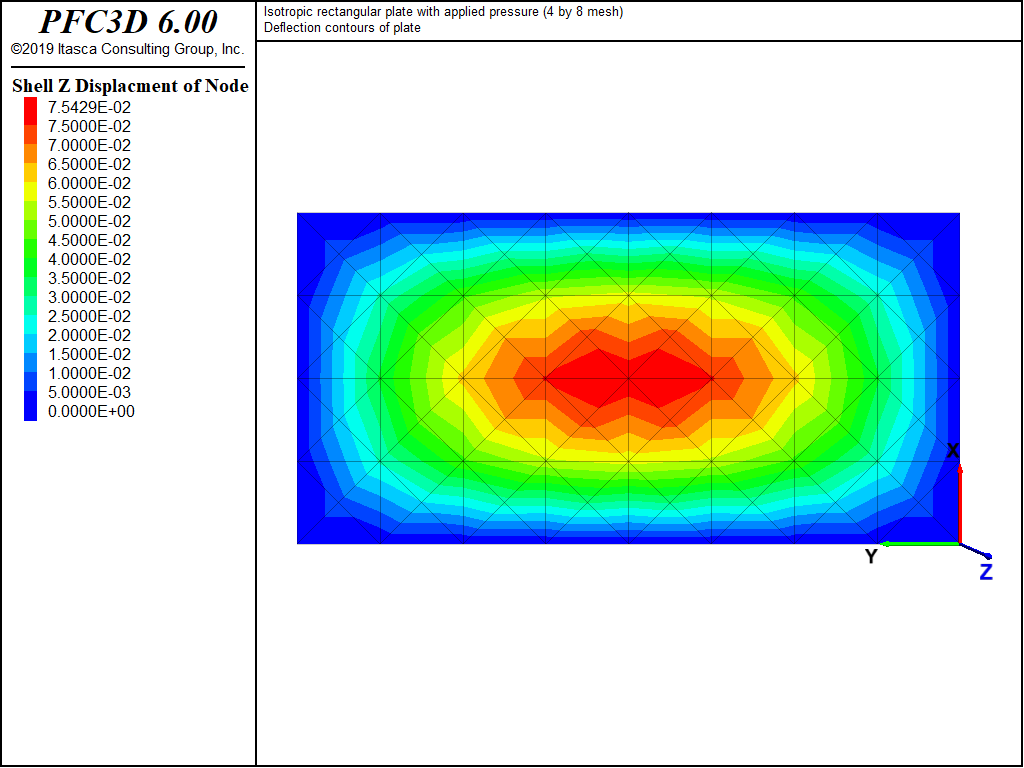Click the 3.0000E-02 legend value
This screenshot has width=1024, height=768.
89,296
